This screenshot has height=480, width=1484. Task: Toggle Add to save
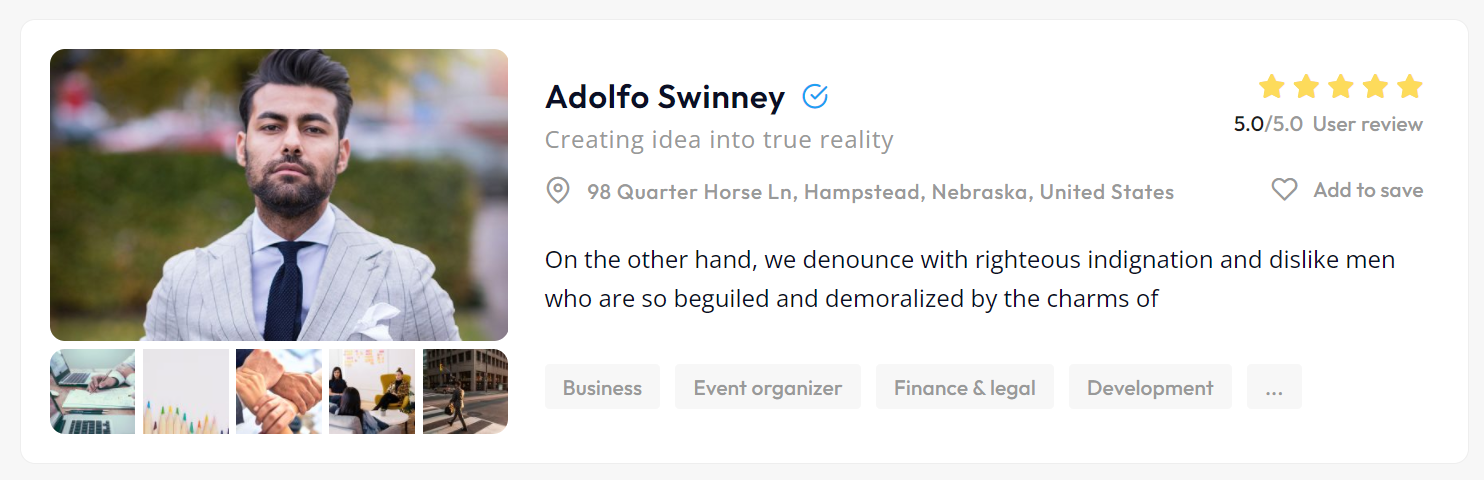pos(1367,190)
